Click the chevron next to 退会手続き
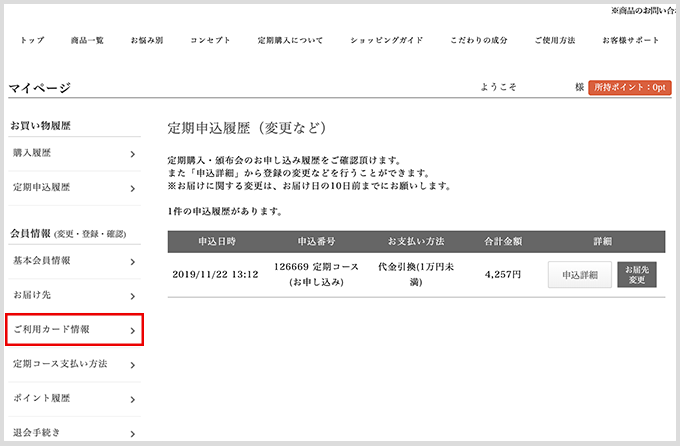Viewport: 680px width, 446px height. click(133, 434)
